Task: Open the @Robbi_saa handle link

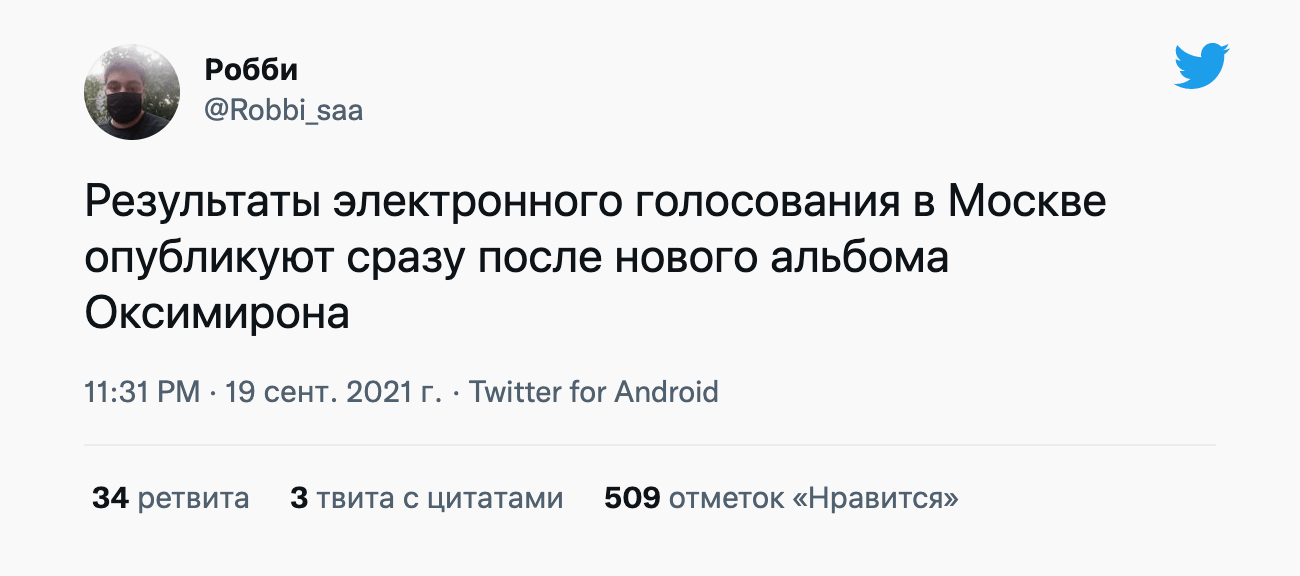Action: [283, 110]
